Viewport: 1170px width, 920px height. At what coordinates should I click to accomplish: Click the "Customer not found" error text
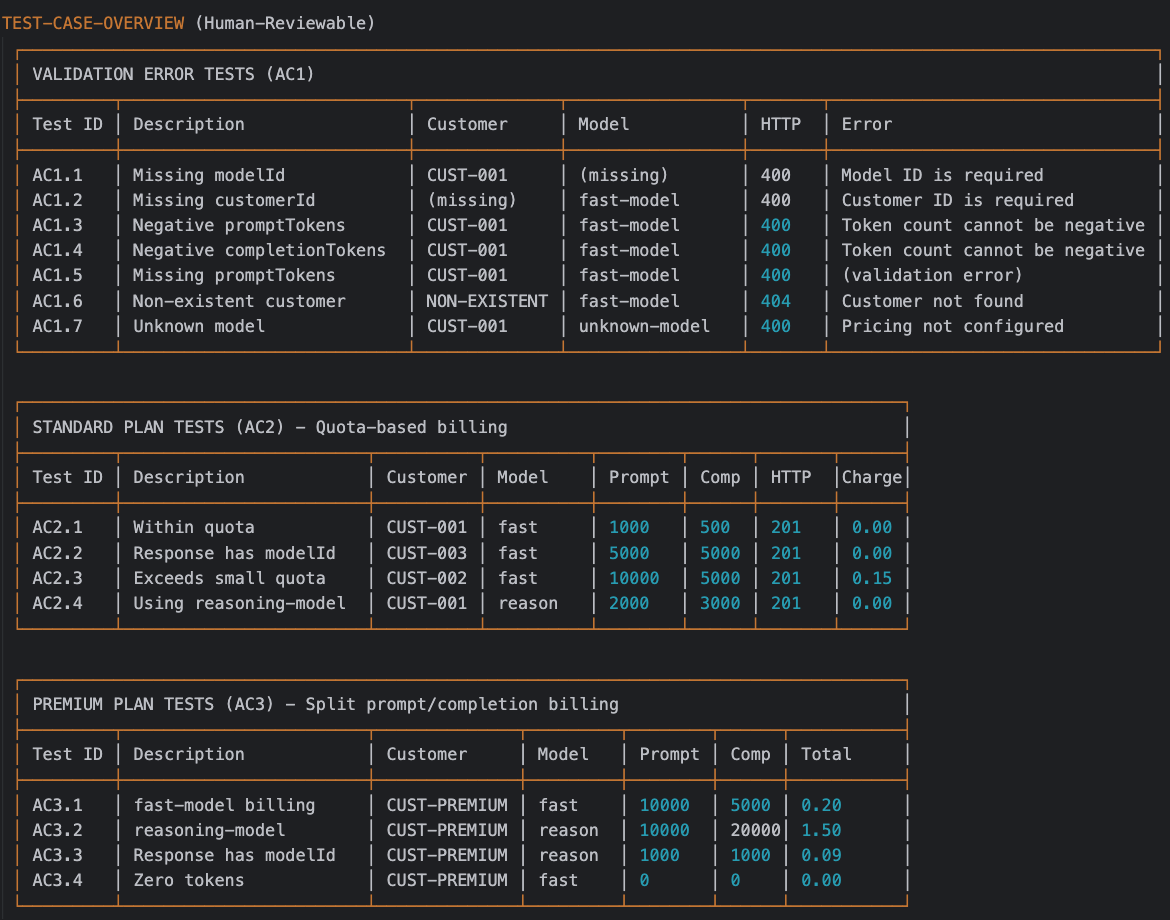[x=932, y=301]
